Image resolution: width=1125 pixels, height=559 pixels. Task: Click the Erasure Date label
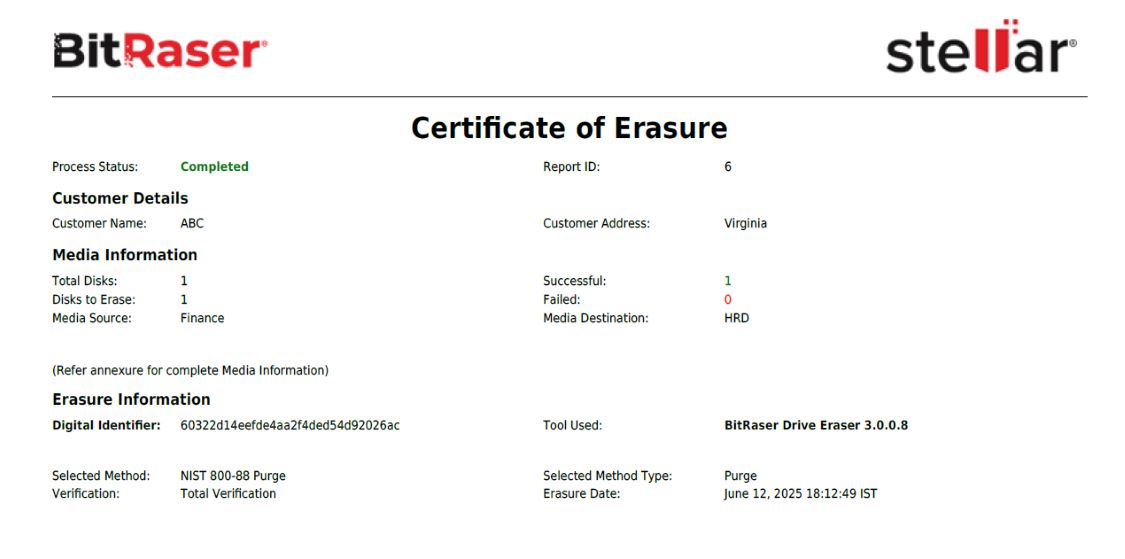(x=582, y=494)
